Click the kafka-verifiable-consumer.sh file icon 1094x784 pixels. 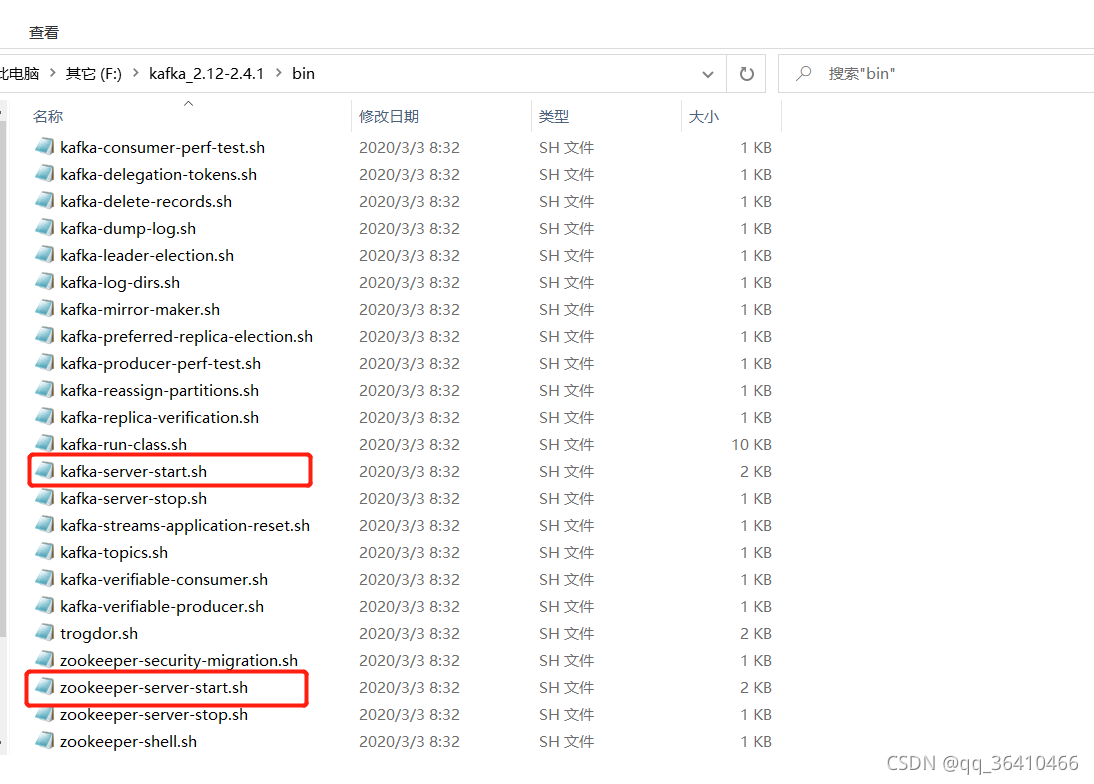click(x=45, y=579)
